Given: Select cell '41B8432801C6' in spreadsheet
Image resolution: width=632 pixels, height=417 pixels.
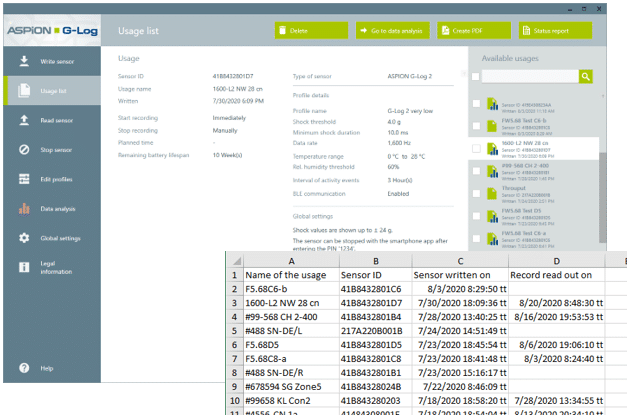Looking at the screenshot, I should point(376,289).
